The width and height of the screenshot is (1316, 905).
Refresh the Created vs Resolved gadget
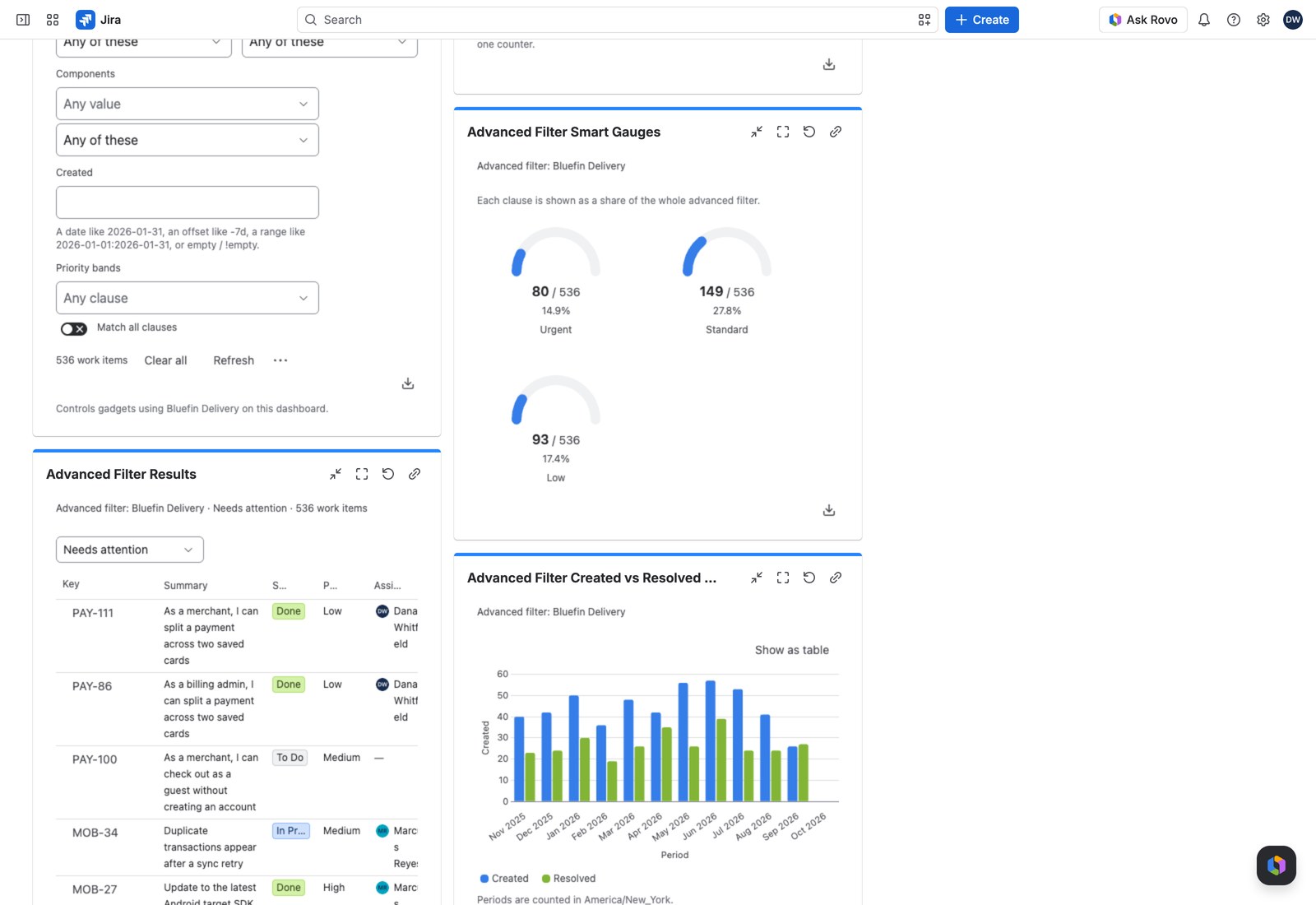(809, 578)
